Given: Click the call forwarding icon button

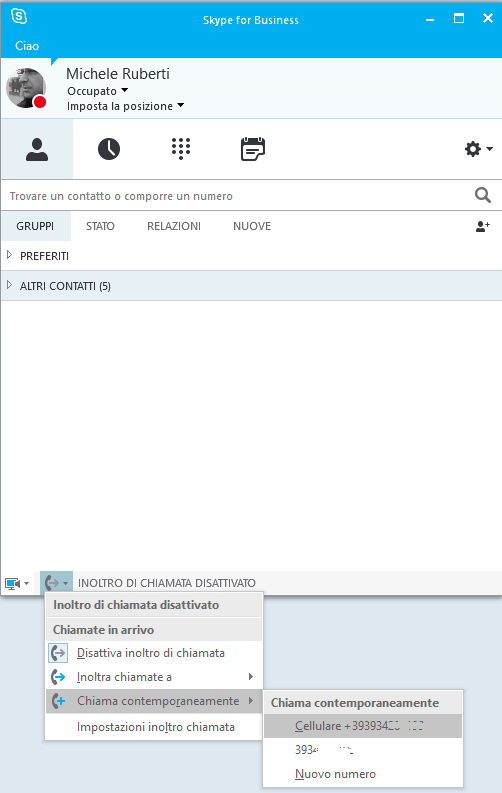Looking at the screenshot, I should coord(56,583).
